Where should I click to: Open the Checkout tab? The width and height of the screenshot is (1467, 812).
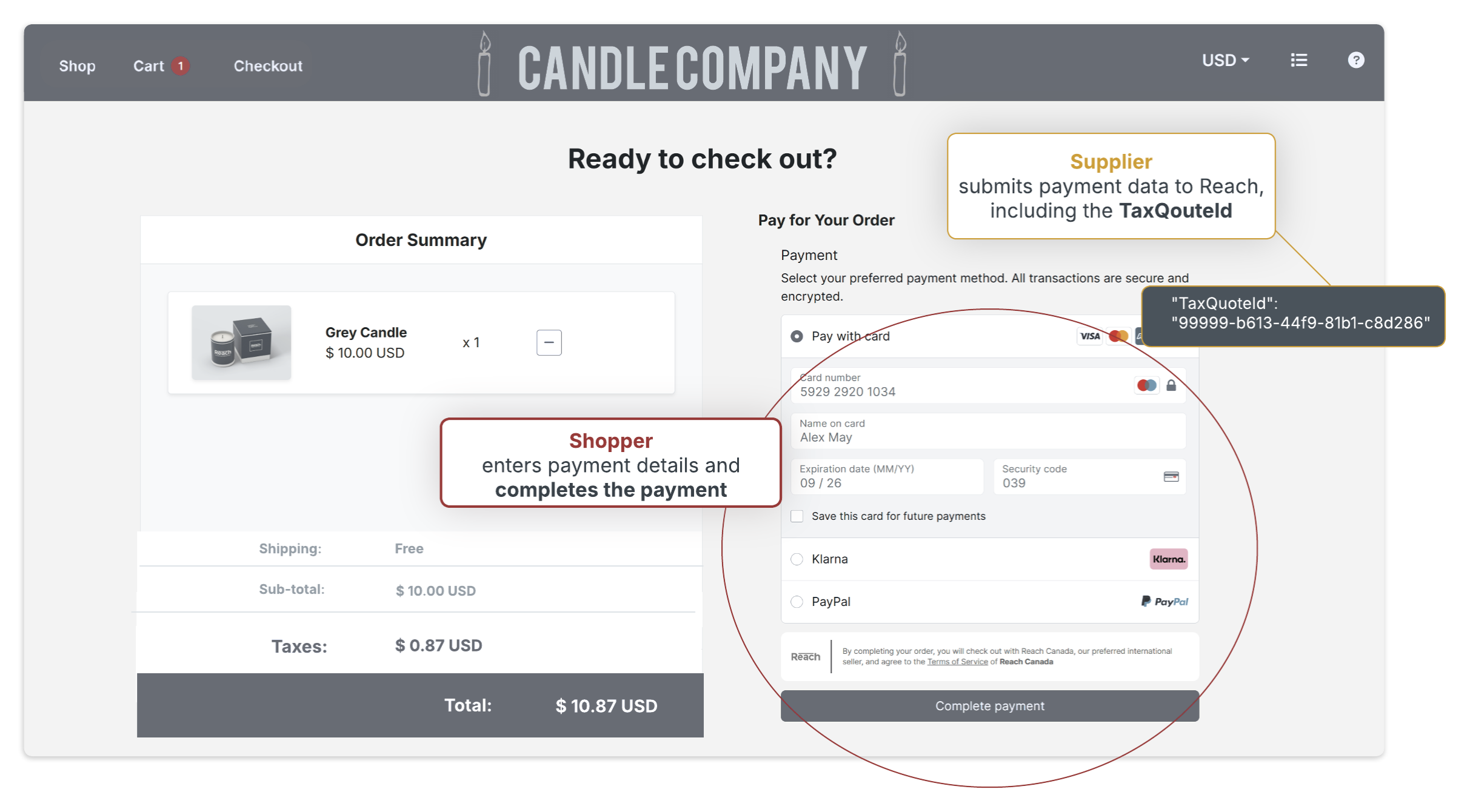click(267, 65)
